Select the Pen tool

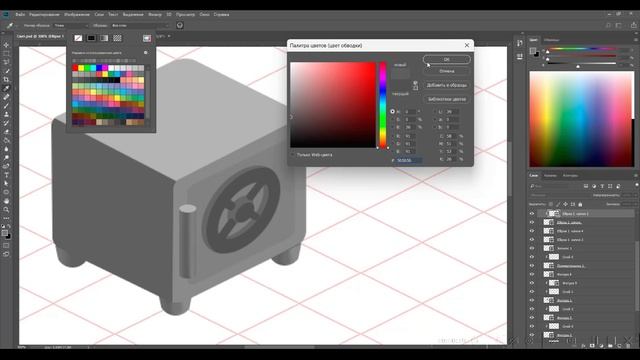point(6,167)
